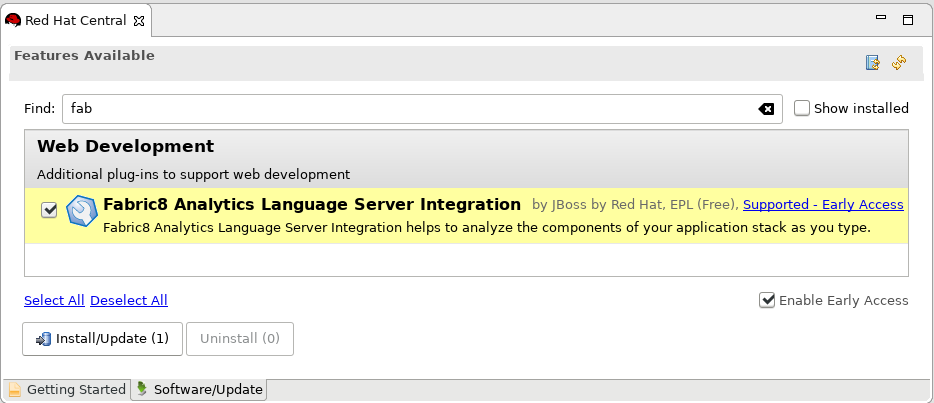The width and height of the screenshot is (934, 403).
Task: Close the Red Hat Central tab
Action: (x=139, y=20)
